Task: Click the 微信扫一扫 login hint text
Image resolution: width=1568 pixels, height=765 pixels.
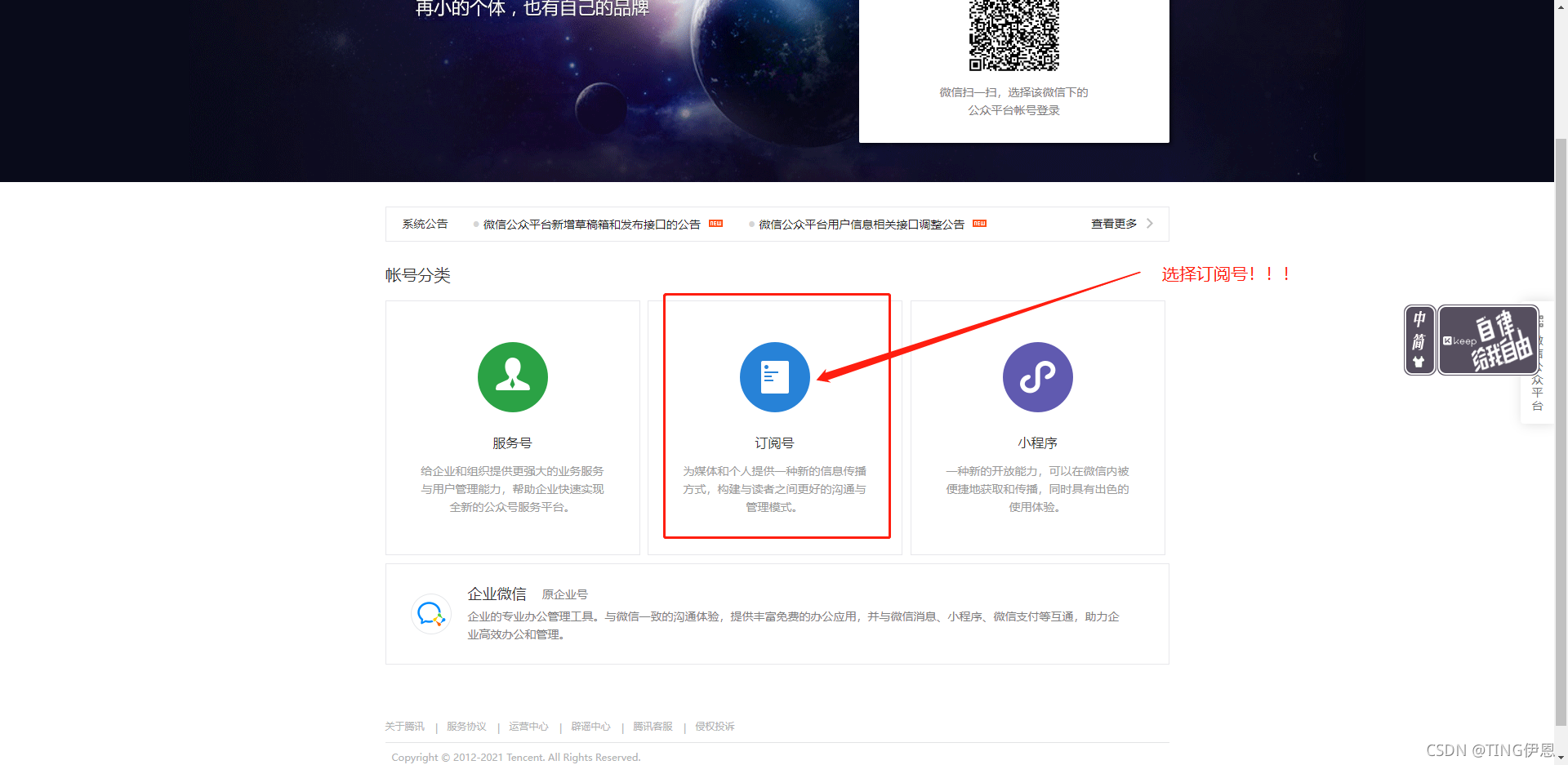Action: pos(1013,101)
